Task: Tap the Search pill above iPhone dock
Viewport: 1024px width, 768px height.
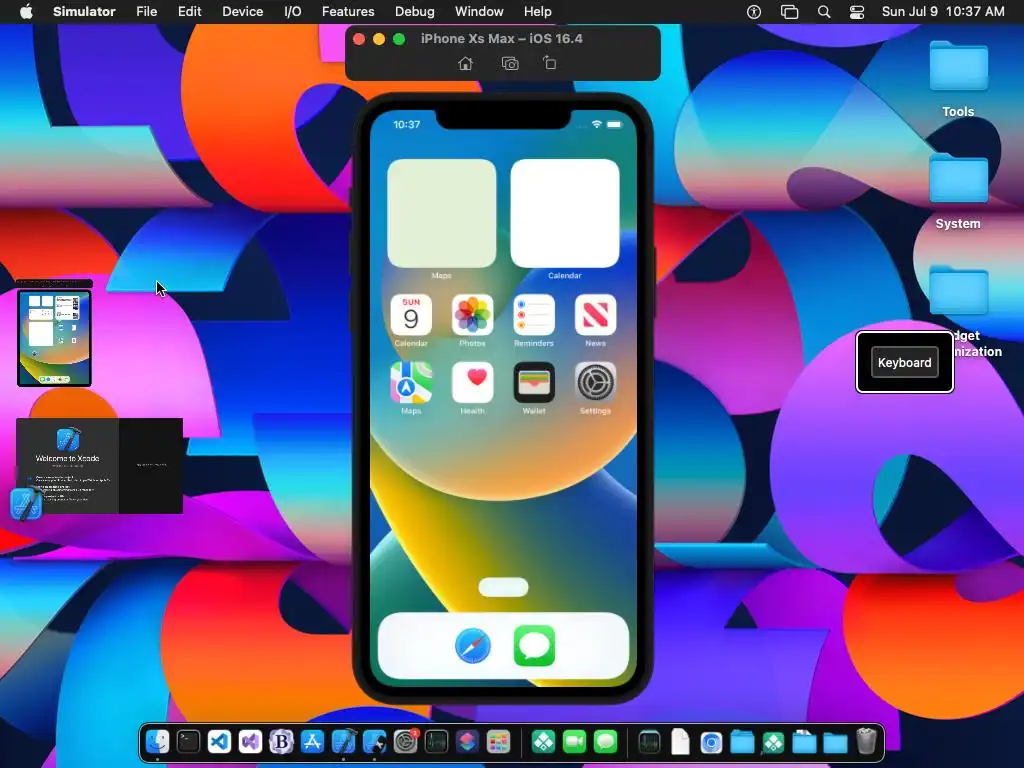Action: [504, 587]
